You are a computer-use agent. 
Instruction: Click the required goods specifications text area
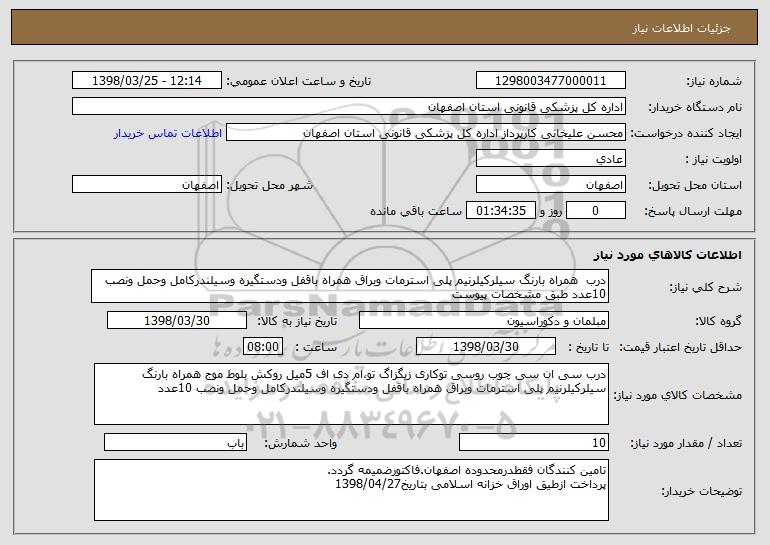351,394
